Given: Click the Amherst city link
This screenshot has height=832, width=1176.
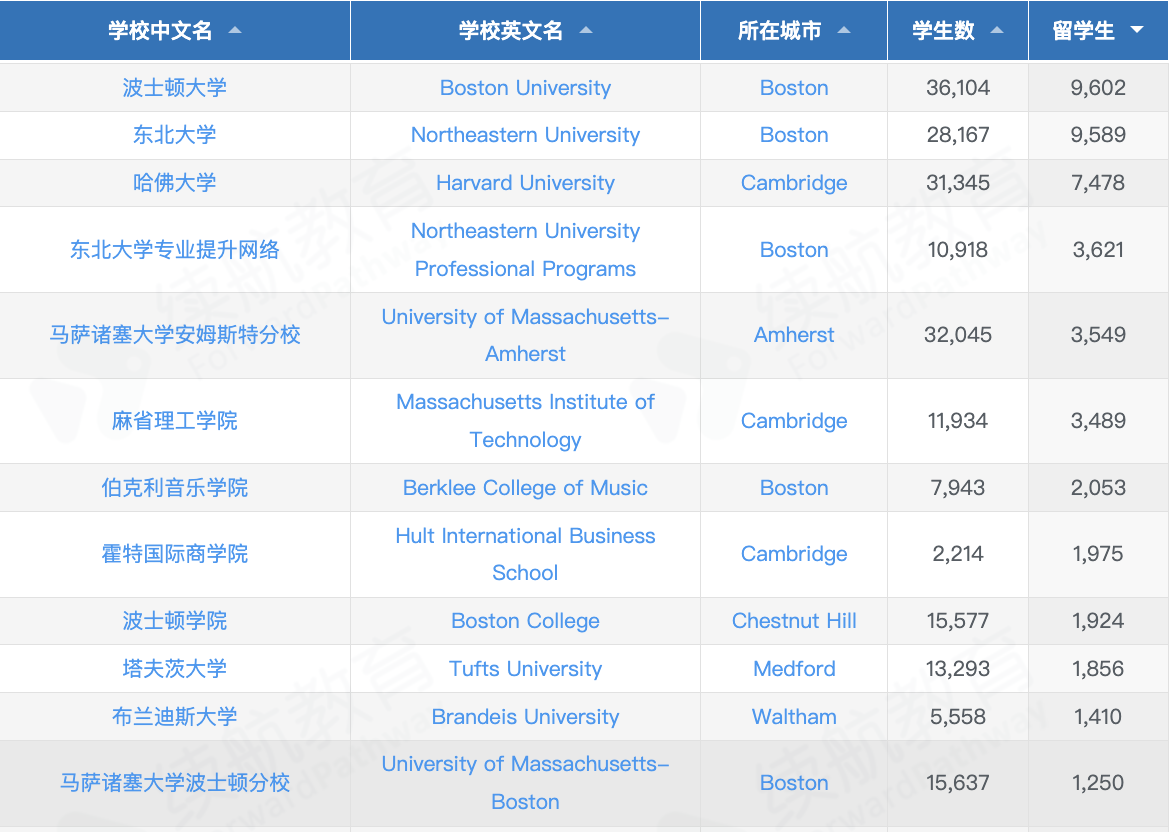Looking at the screenshot, I should pos(794,335).
